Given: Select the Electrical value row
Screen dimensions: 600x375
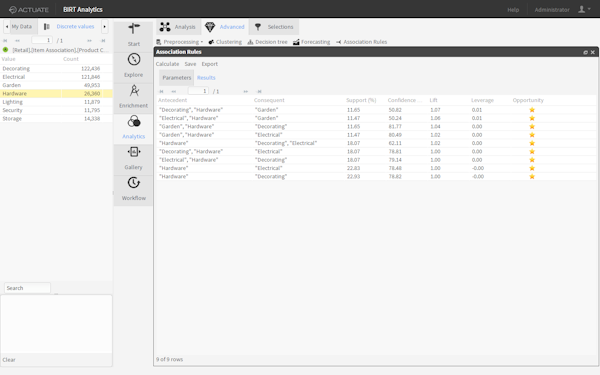Looking at the screenshot, I should point(56,77).
